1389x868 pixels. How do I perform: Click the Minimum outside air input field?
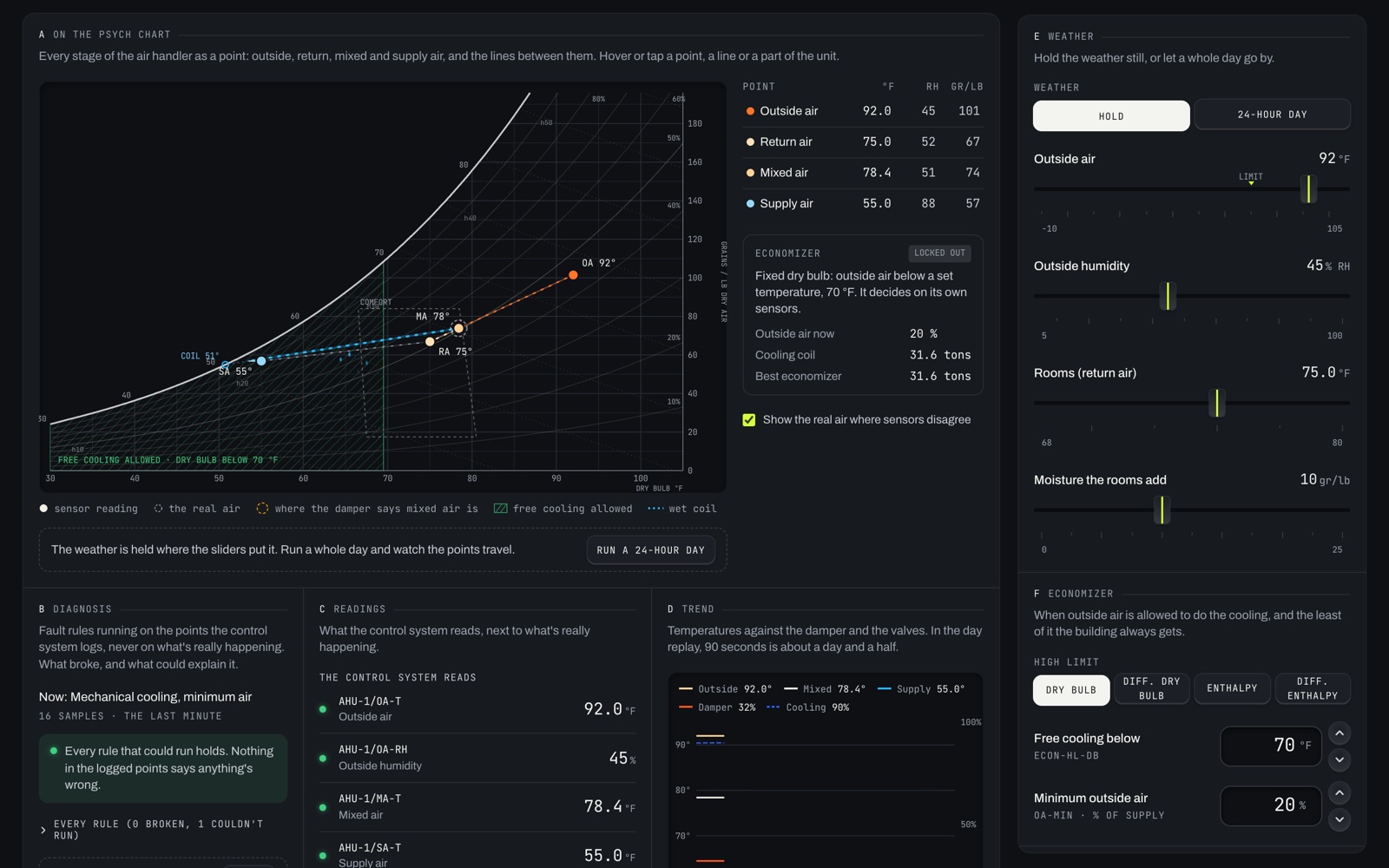pos(1270,806)
